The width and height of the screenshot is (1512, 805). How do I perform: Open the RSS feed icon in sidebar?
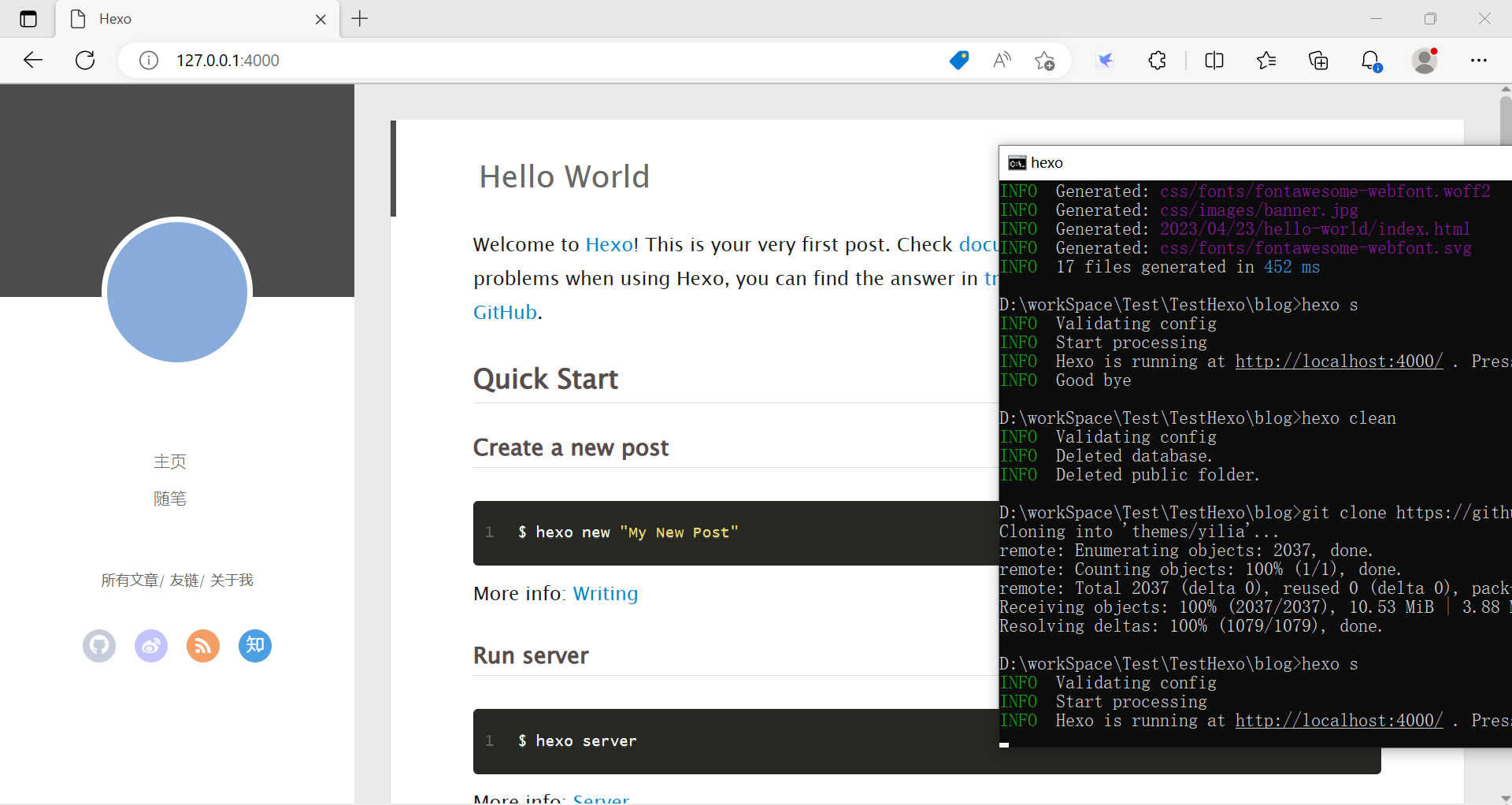pos(203,646)
